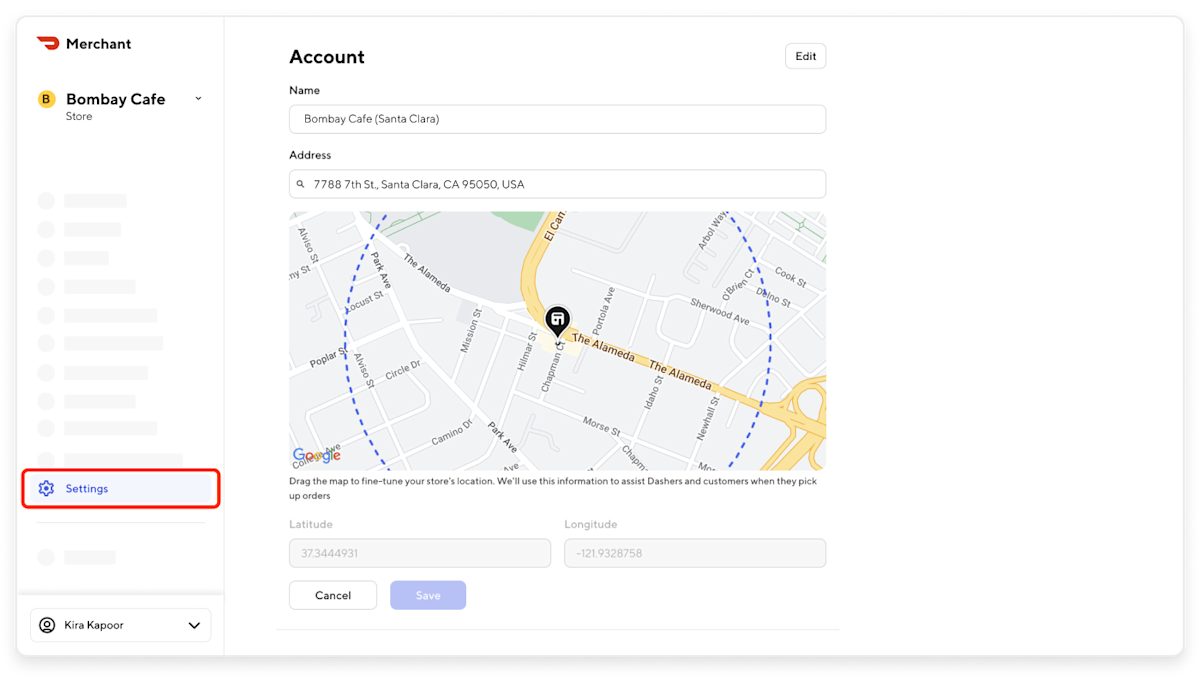Click the Mission St label on map
This screenshot has height=686, width=1200.
tap(469, 331)
